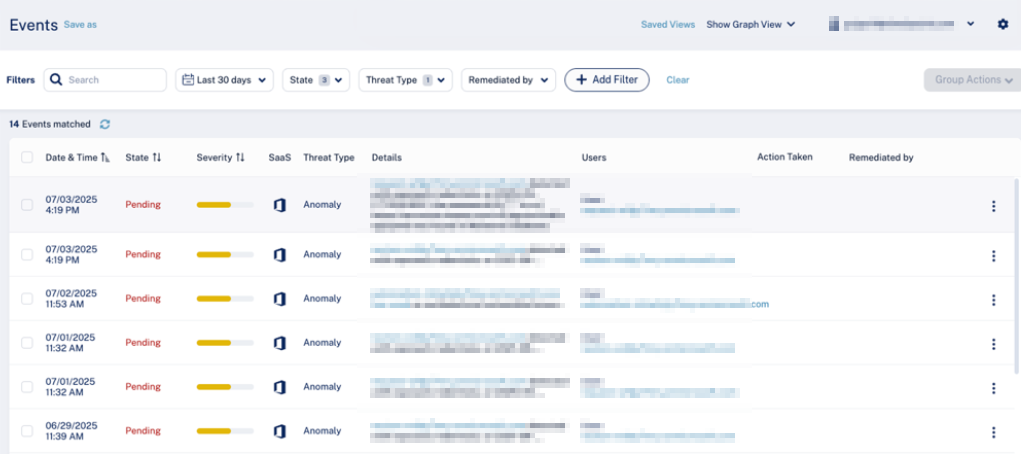Click the refresh icon beside Events matched

(105, 124)
